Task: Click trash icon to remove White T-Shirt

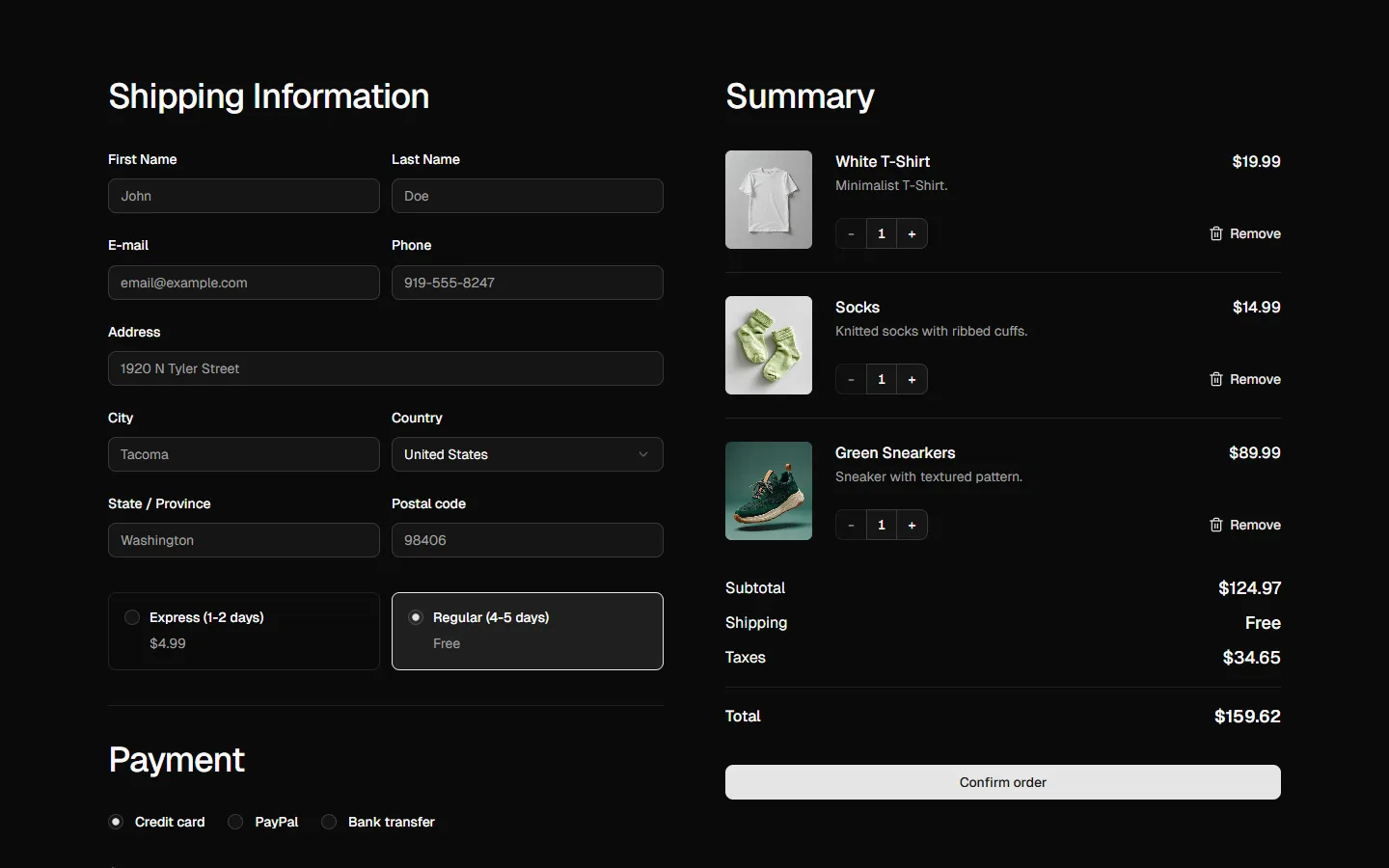Action: [x=1215, y=233]
